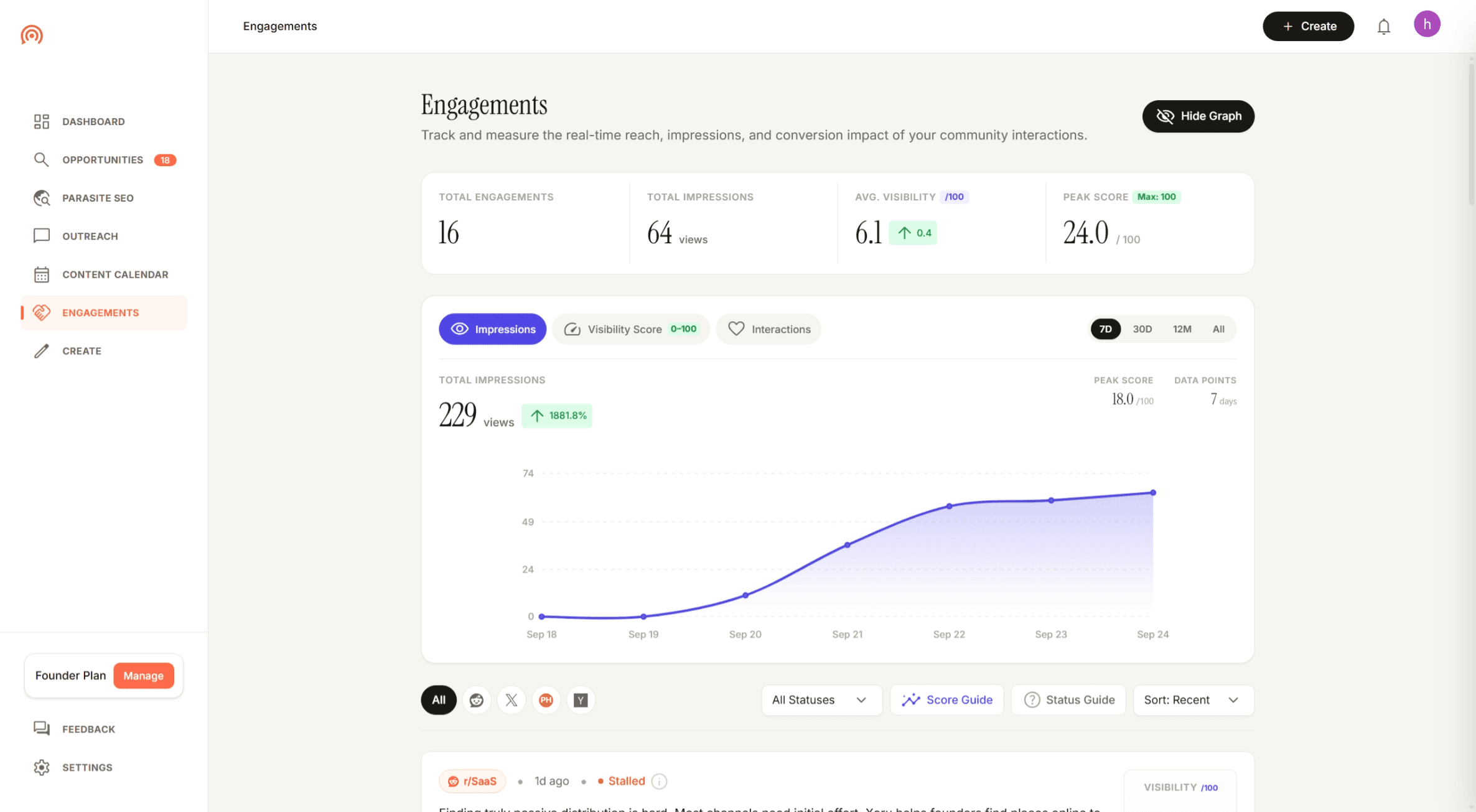The width and height of the screenshot is (1476, 812).
Task: Select the All time range option
Action: 1218,329
